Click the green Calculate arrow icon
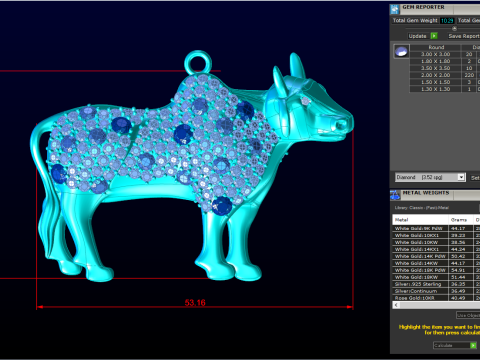480x360 pixels. pyautogui.click(x=473, y=345)
